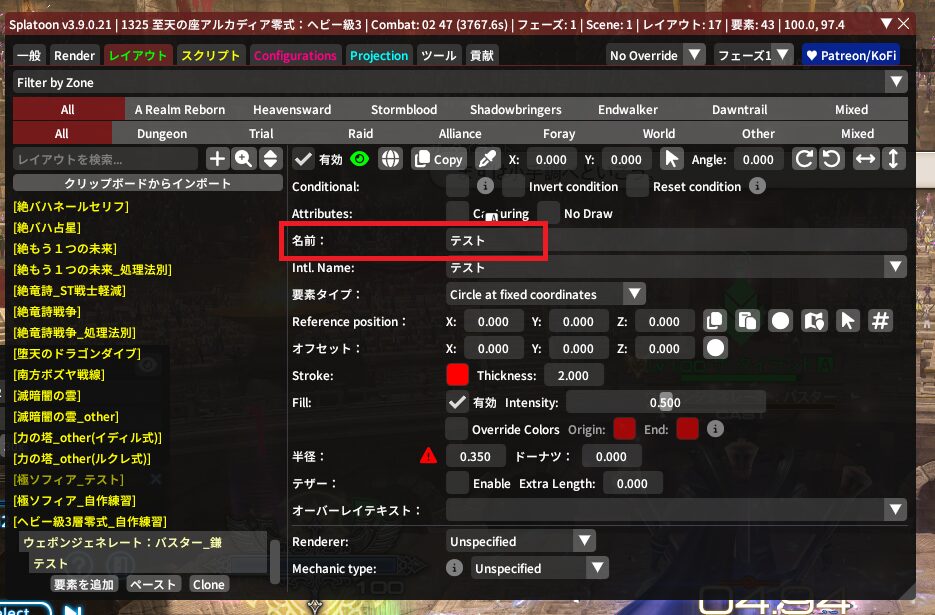Click the plus icon to add a layout
This screenshot has height=615, width=935.
(x=217, y=159)
